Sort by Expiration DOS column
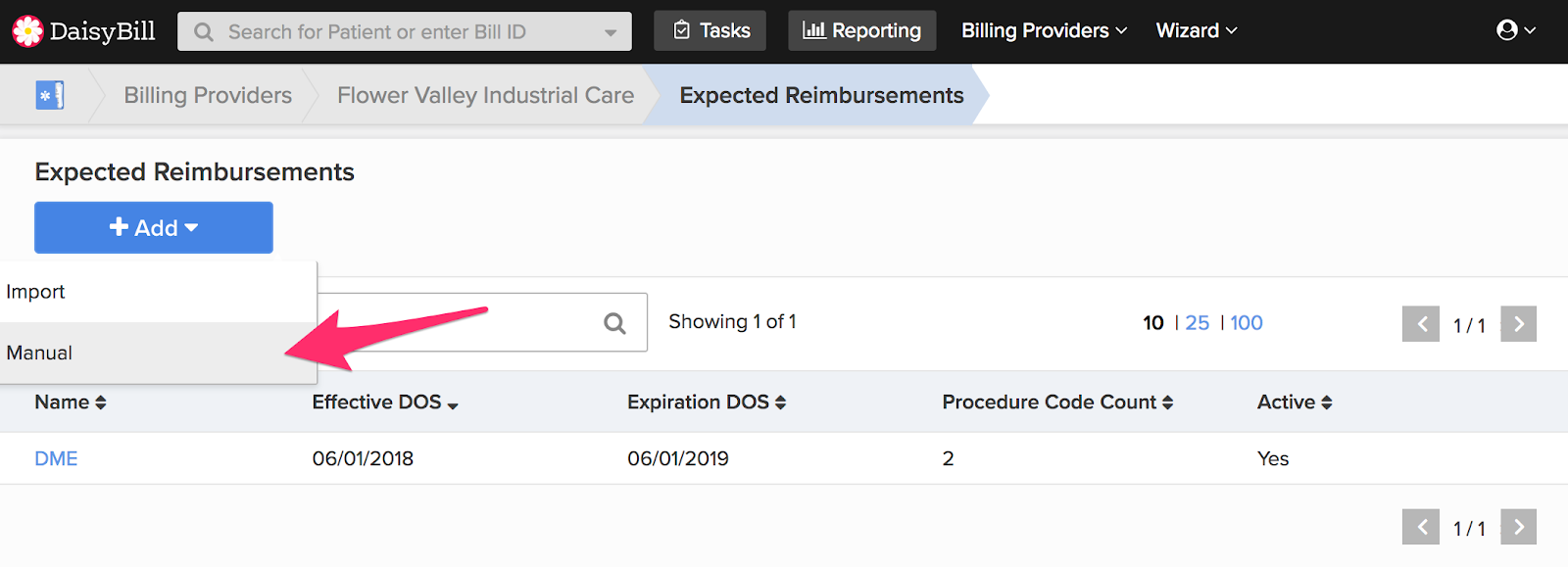Viewport: 1568px width, 567px height. pos(707,402)
